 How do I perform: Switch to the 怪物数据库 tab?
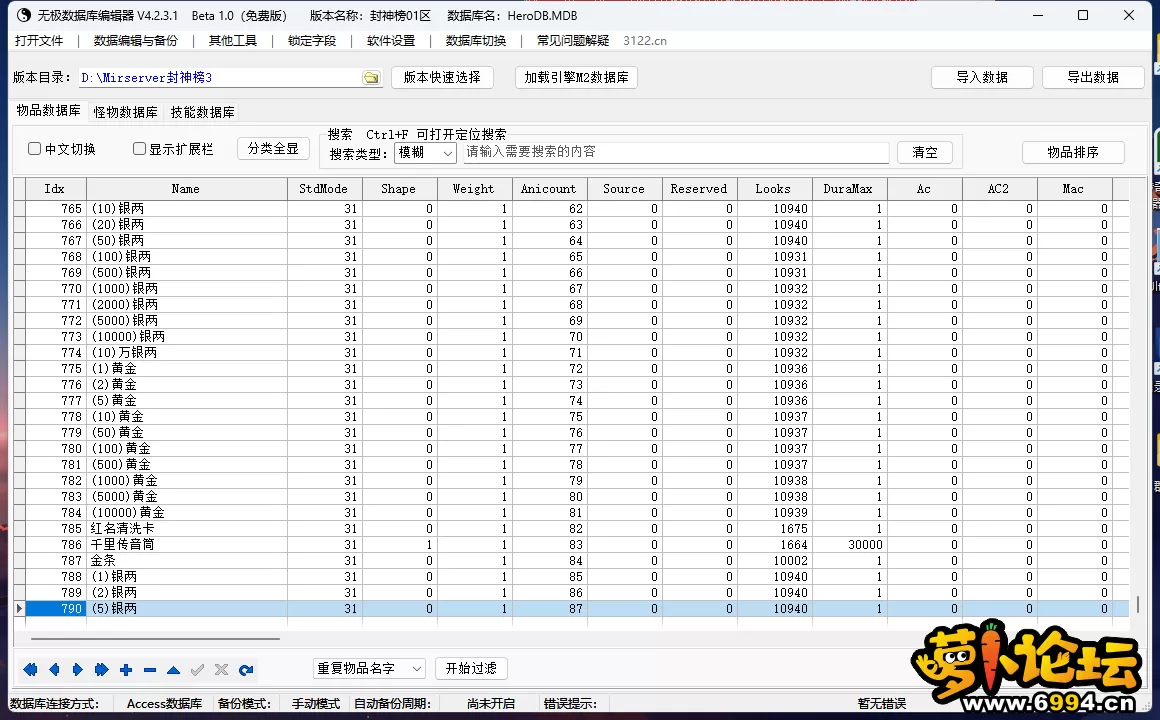coord(126,112)
